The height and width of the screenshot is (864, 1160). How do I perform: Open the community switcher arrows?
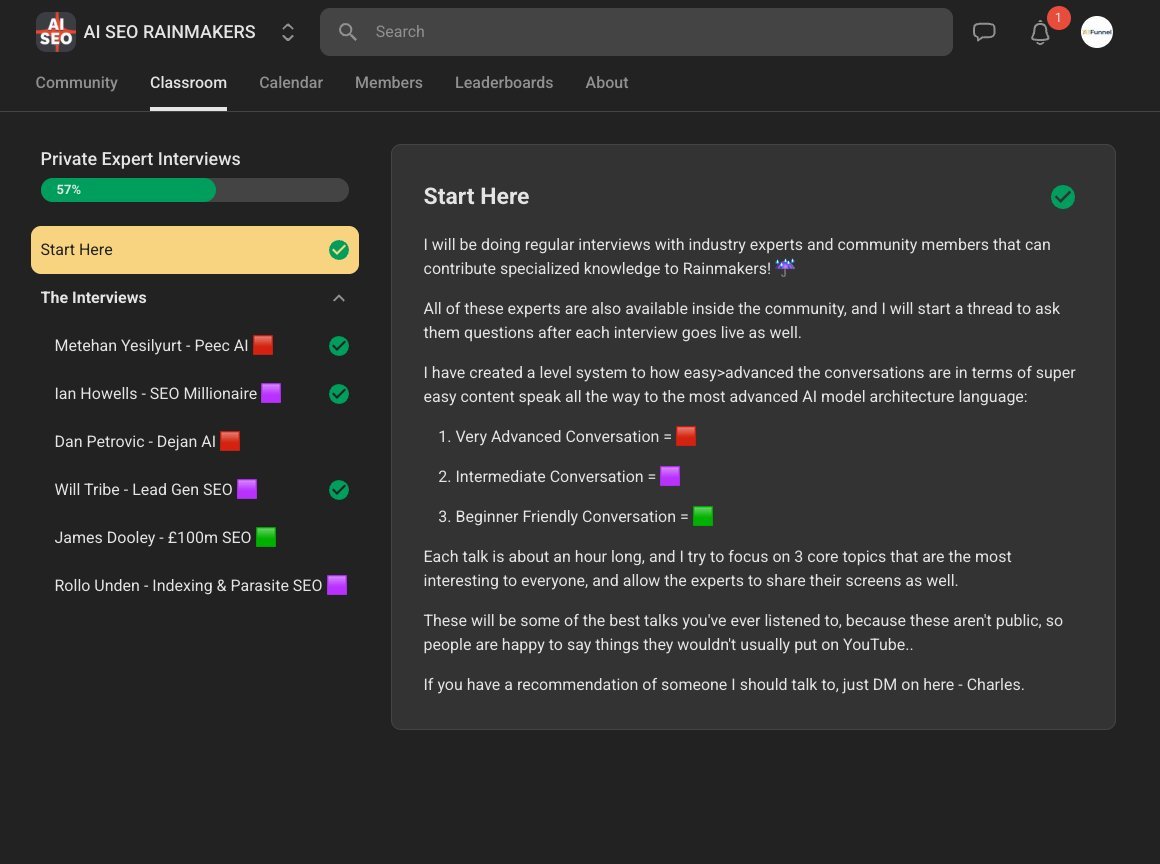pyautogui.click(x=288, y=32)
